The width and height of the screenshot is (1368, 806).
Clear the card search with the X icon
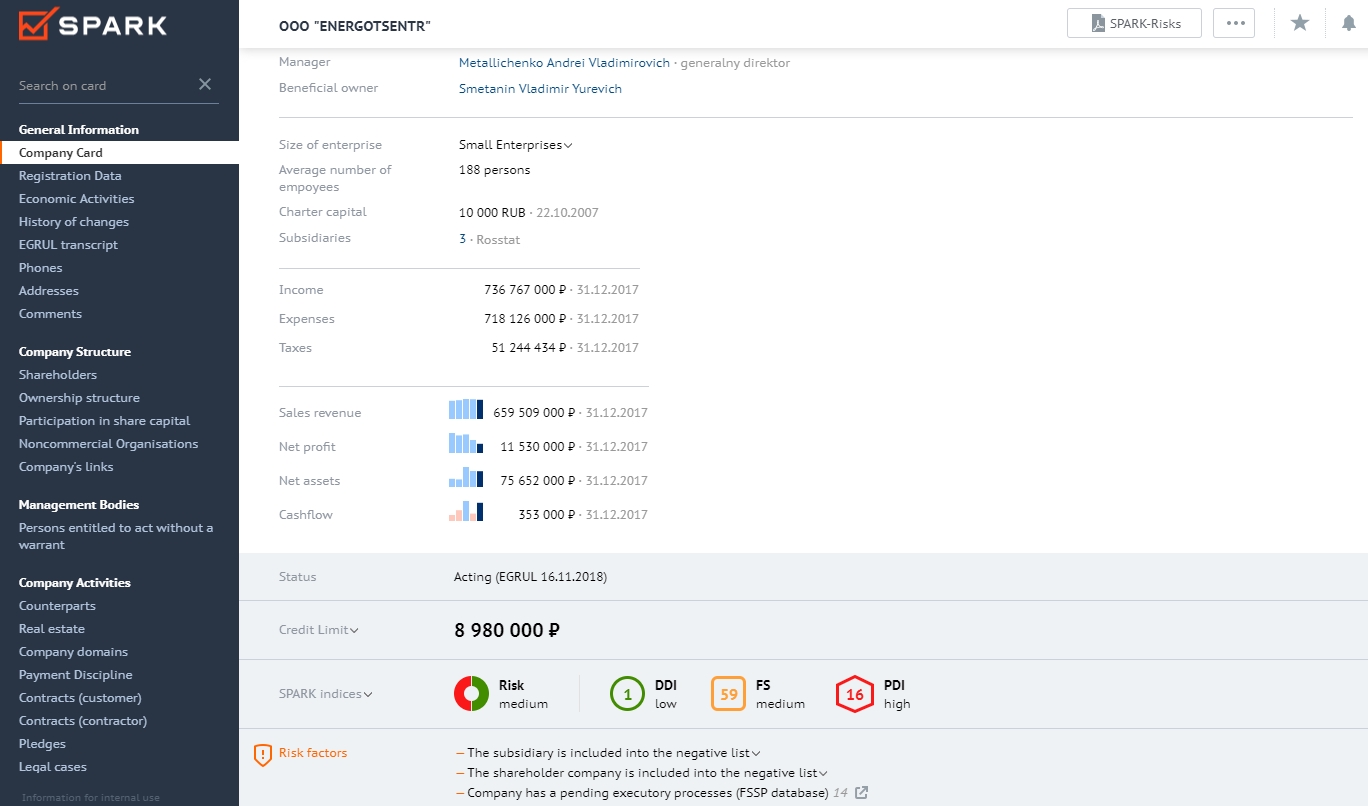point(205,84)
